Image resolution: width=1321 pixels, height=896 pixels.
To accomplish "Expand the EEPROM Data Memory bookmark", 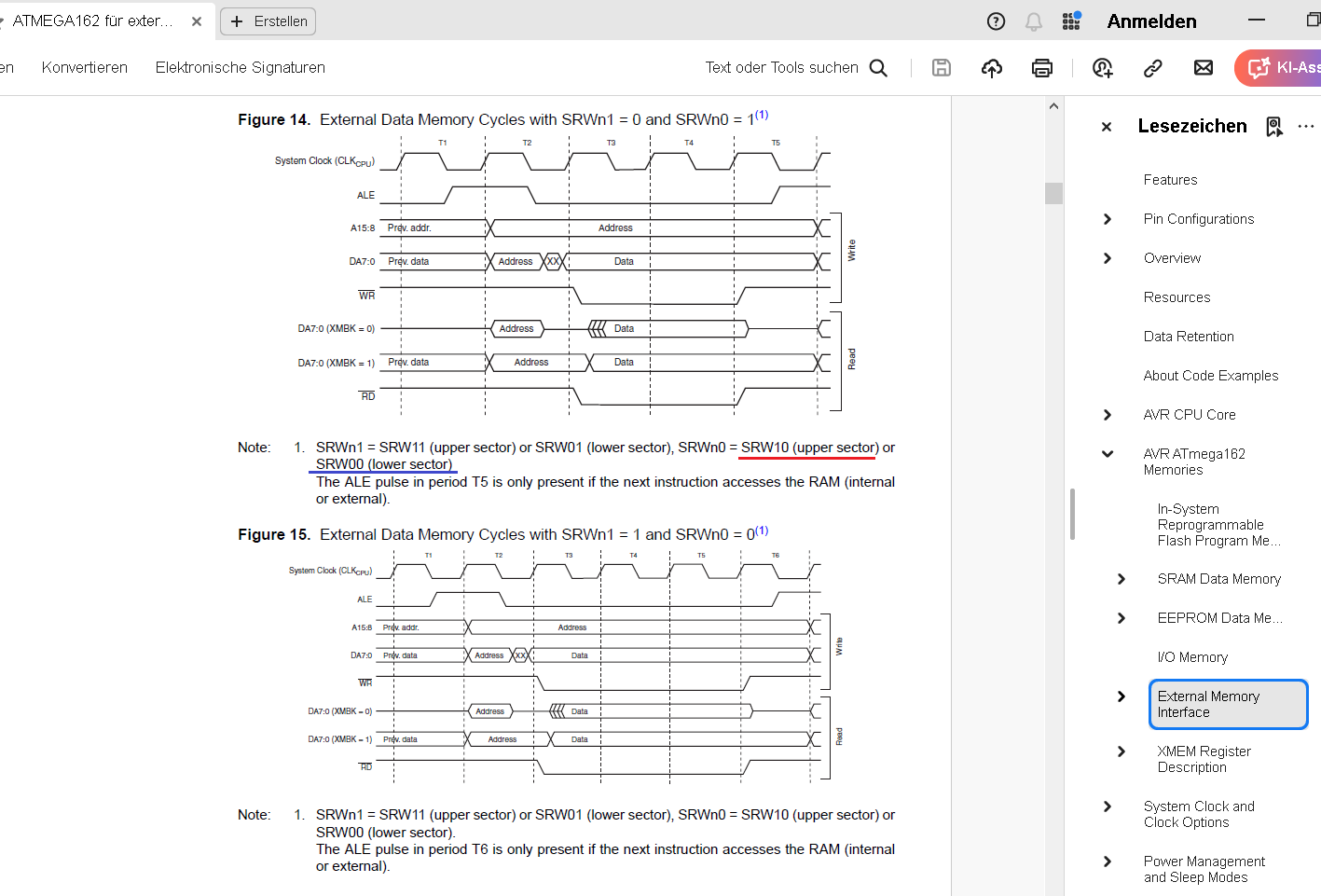I will coord(1121,618).
